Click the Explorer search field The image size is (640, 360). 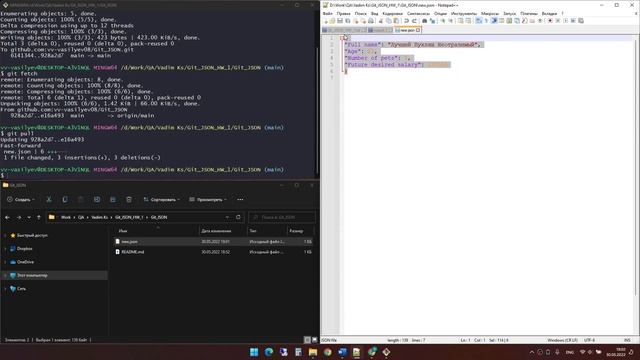[282, 217]
